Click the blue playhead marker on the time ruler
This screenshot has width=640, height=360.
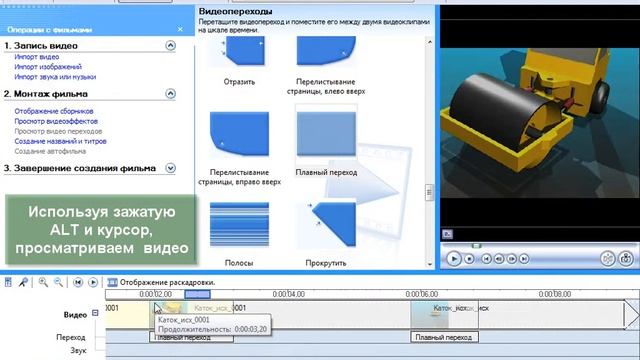point(198,294)
